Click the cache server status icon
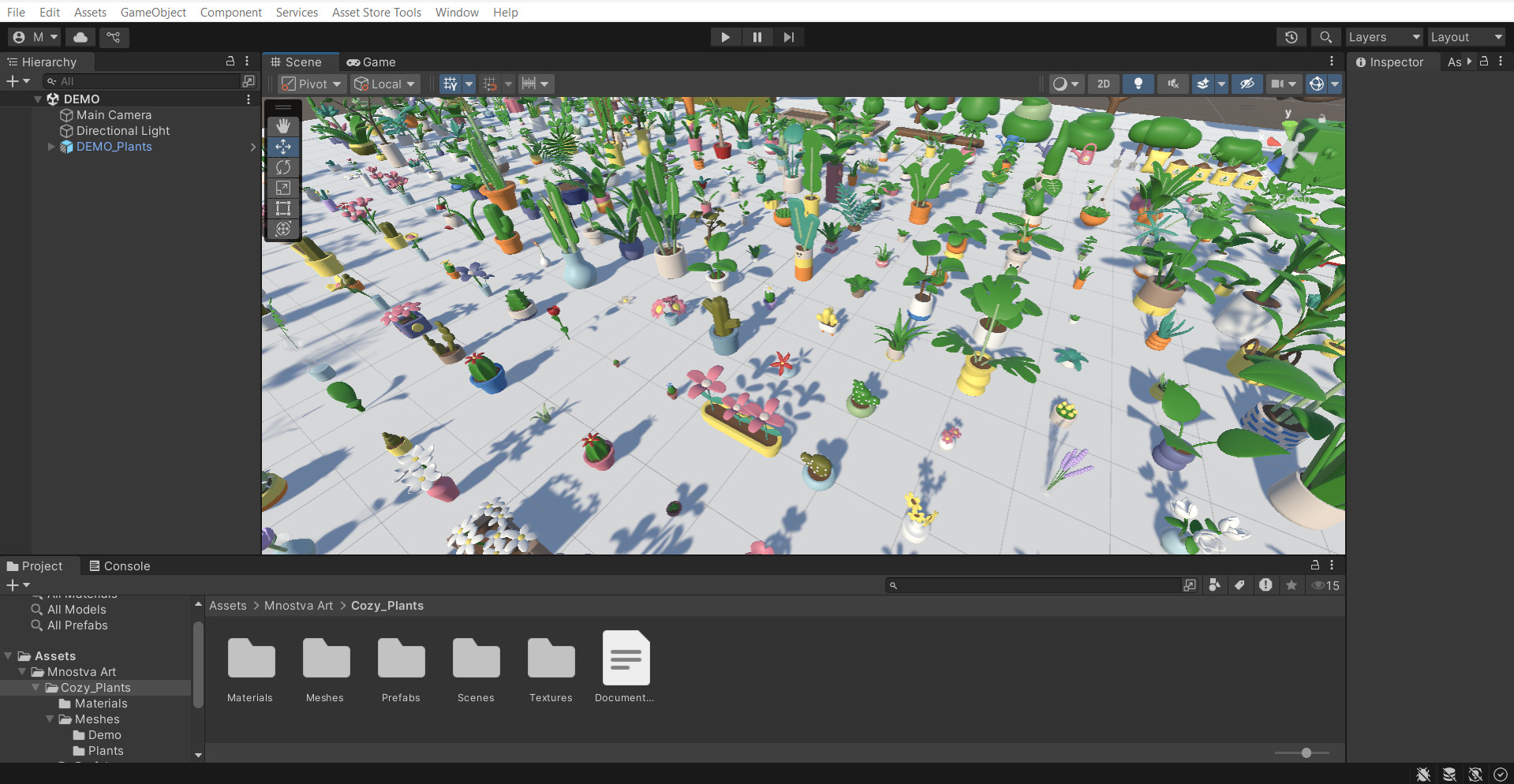Image resolution: width=1514 pixels, height=784 pixels. (1449, 775)
